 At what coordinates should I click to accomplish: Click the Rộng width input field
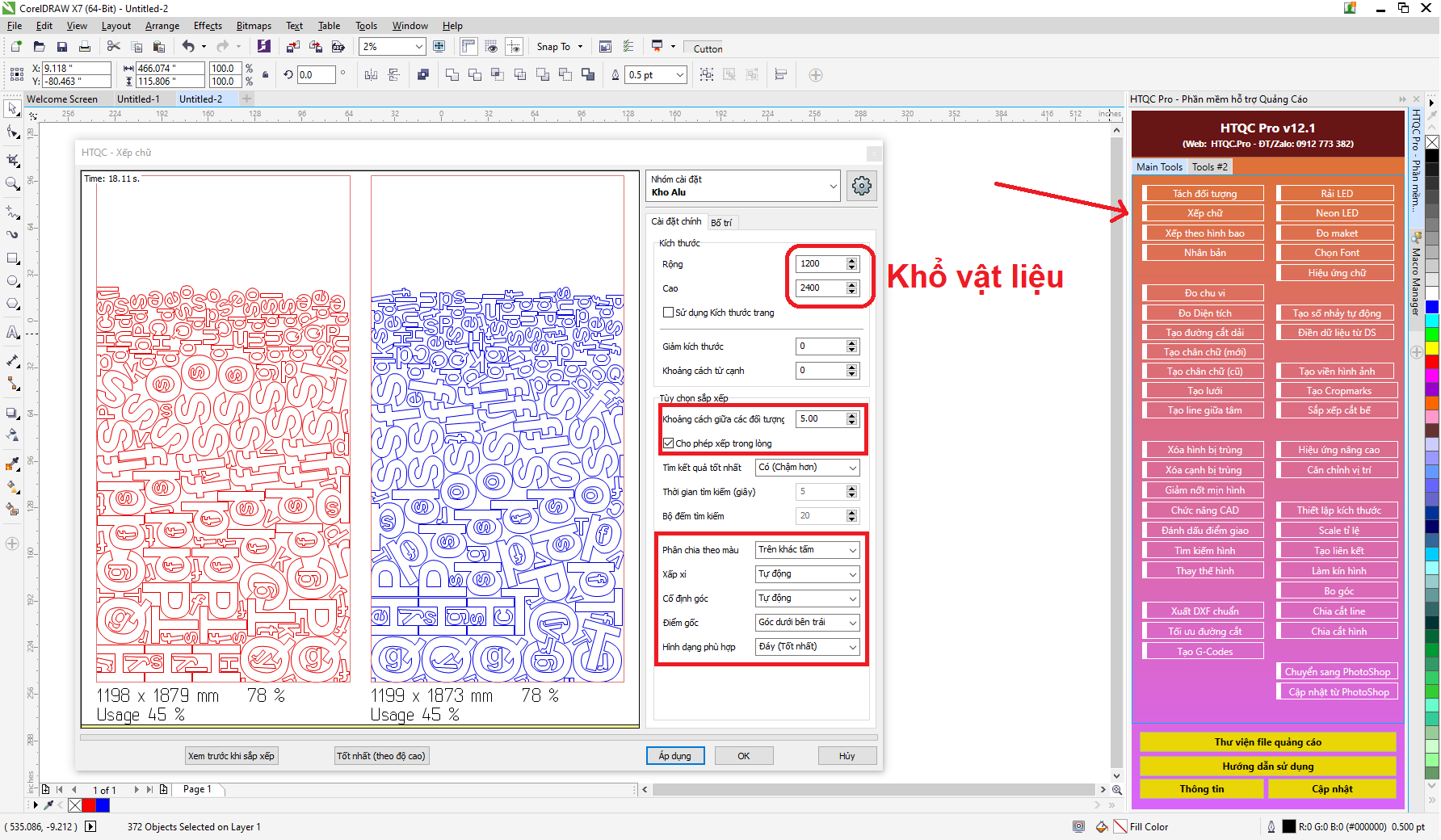pyautogui.click(x=821, y=264)
